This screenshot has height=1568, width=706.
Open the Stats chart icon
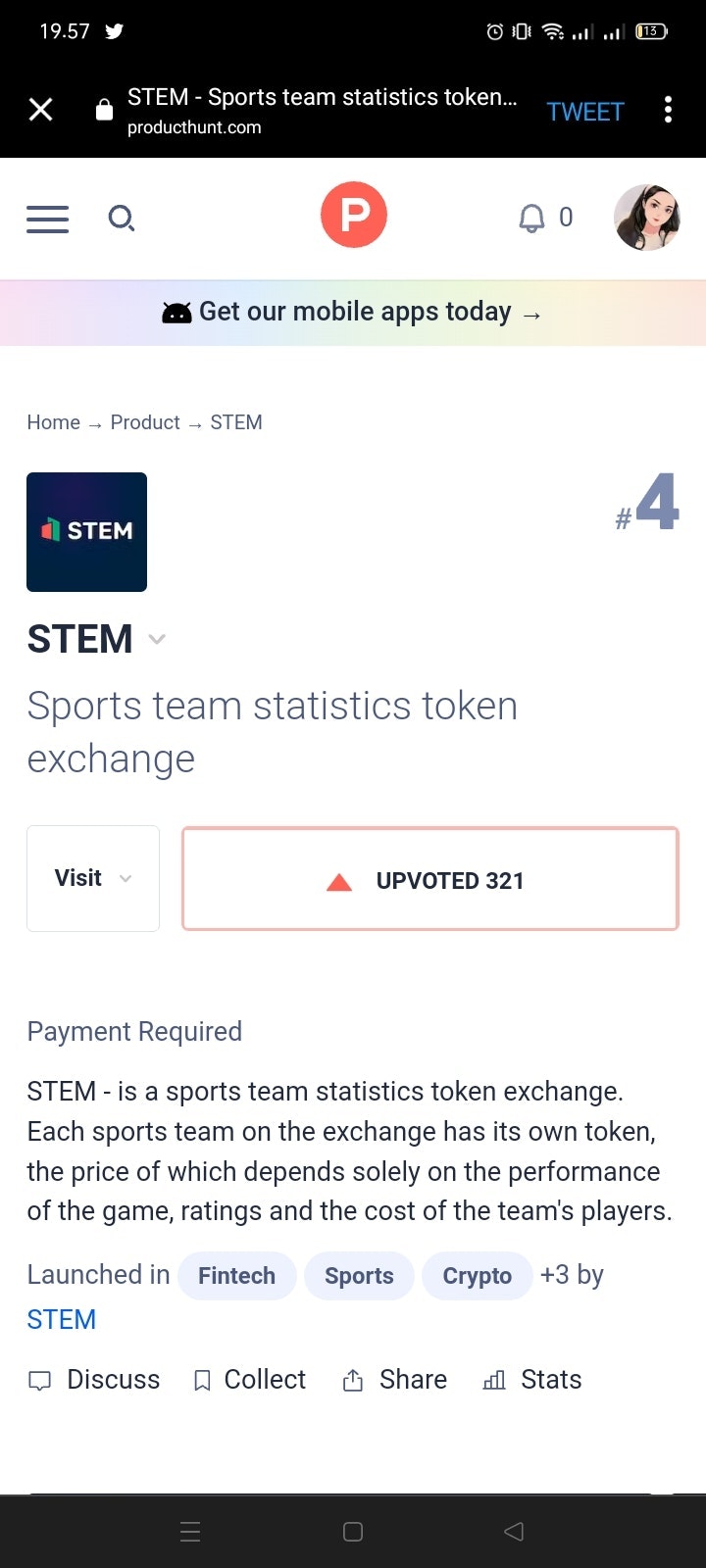tap(494, 1381)
